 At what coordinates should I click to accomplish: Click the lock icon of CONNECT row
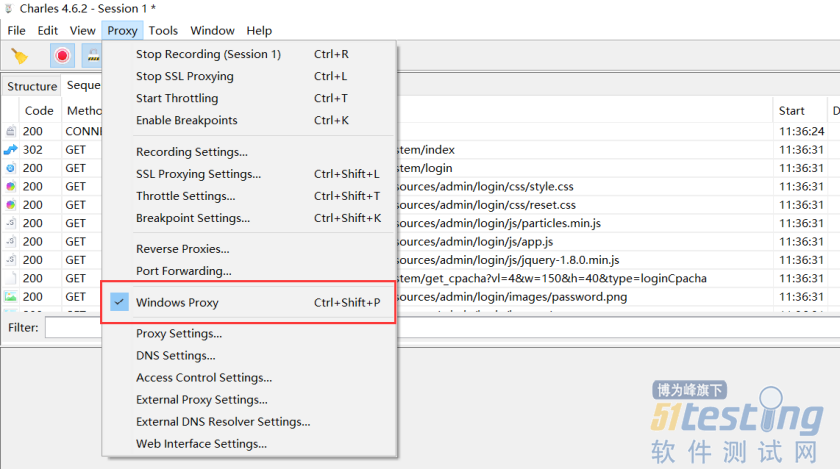coord(11,131)
